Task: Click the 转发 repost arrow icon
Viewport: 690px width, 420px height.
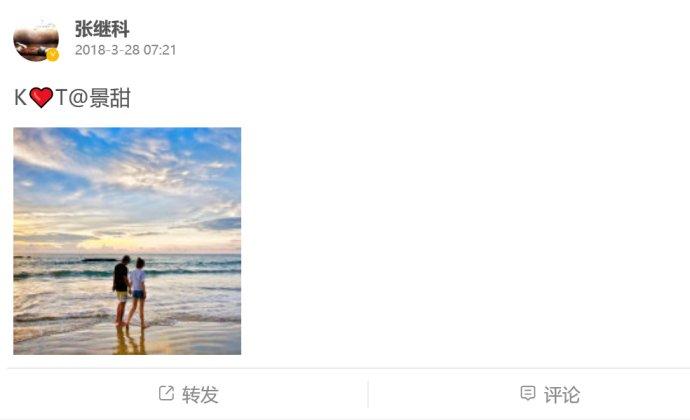Action: 166,393
